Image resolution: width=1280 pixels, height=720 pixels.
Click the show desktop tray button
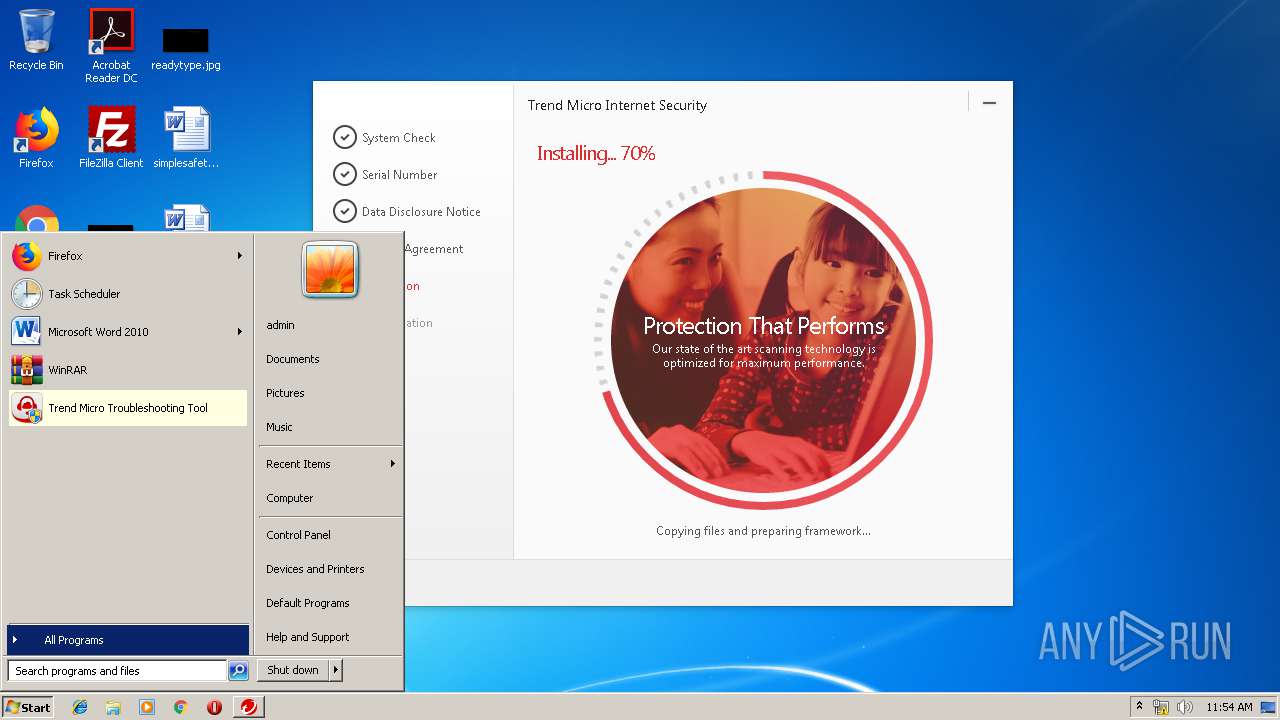click(1269, 707)
